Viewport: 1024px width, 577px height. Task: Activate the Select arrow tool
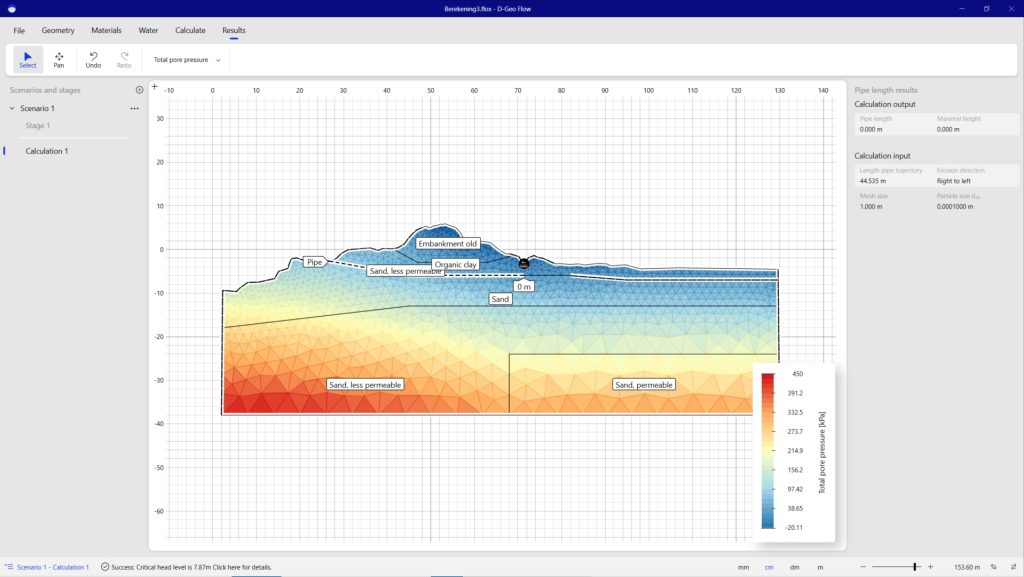pyautogui.click(x=27, y=60)
